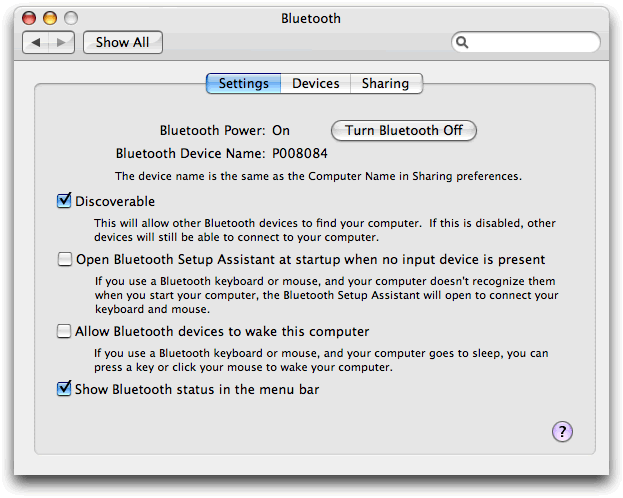This screenshot has width=623, height=498.
Task: Click the gray zoom button in the title bar
Action: 72,18
